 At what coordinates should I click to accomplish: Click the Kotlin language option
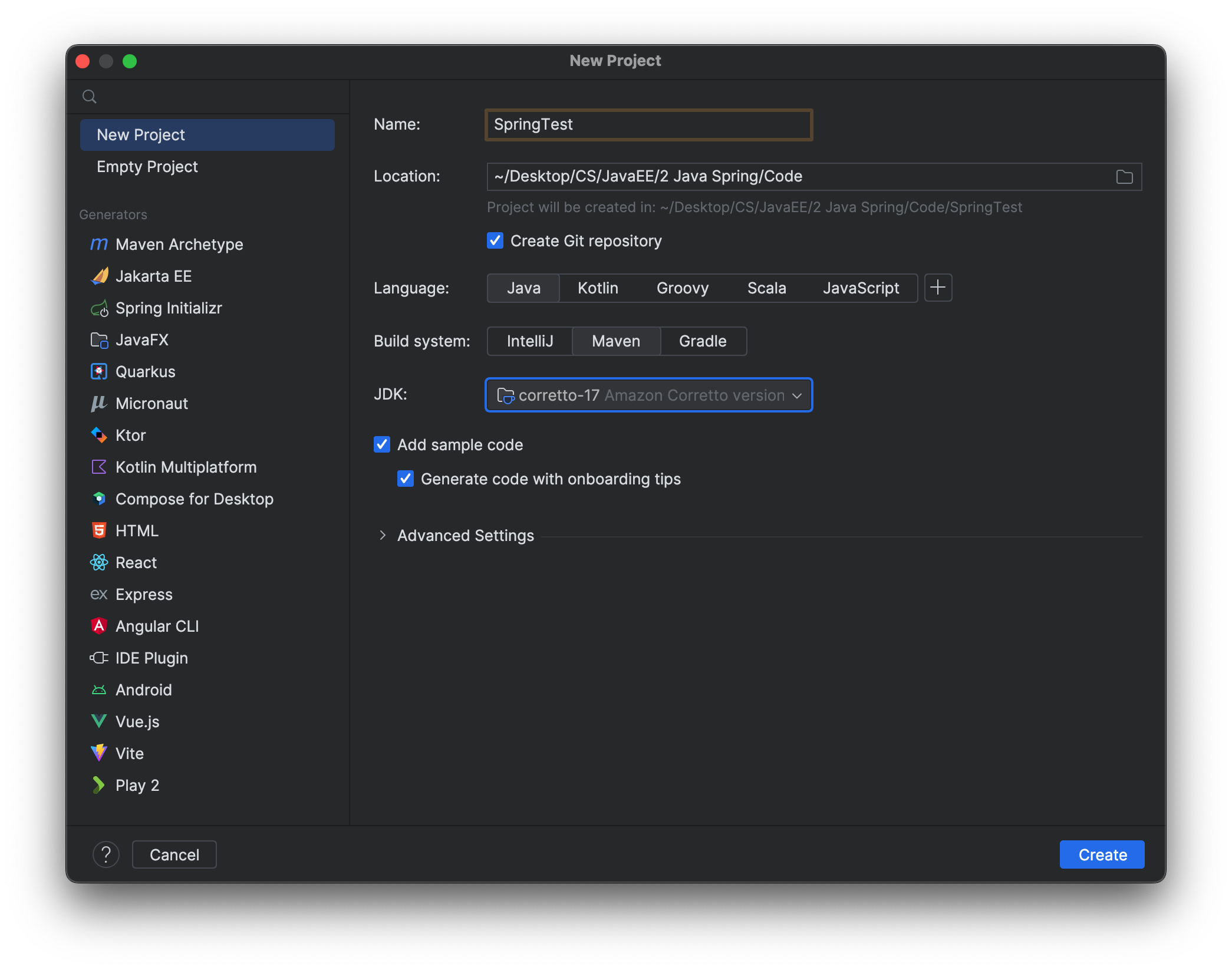click(598, 287)
